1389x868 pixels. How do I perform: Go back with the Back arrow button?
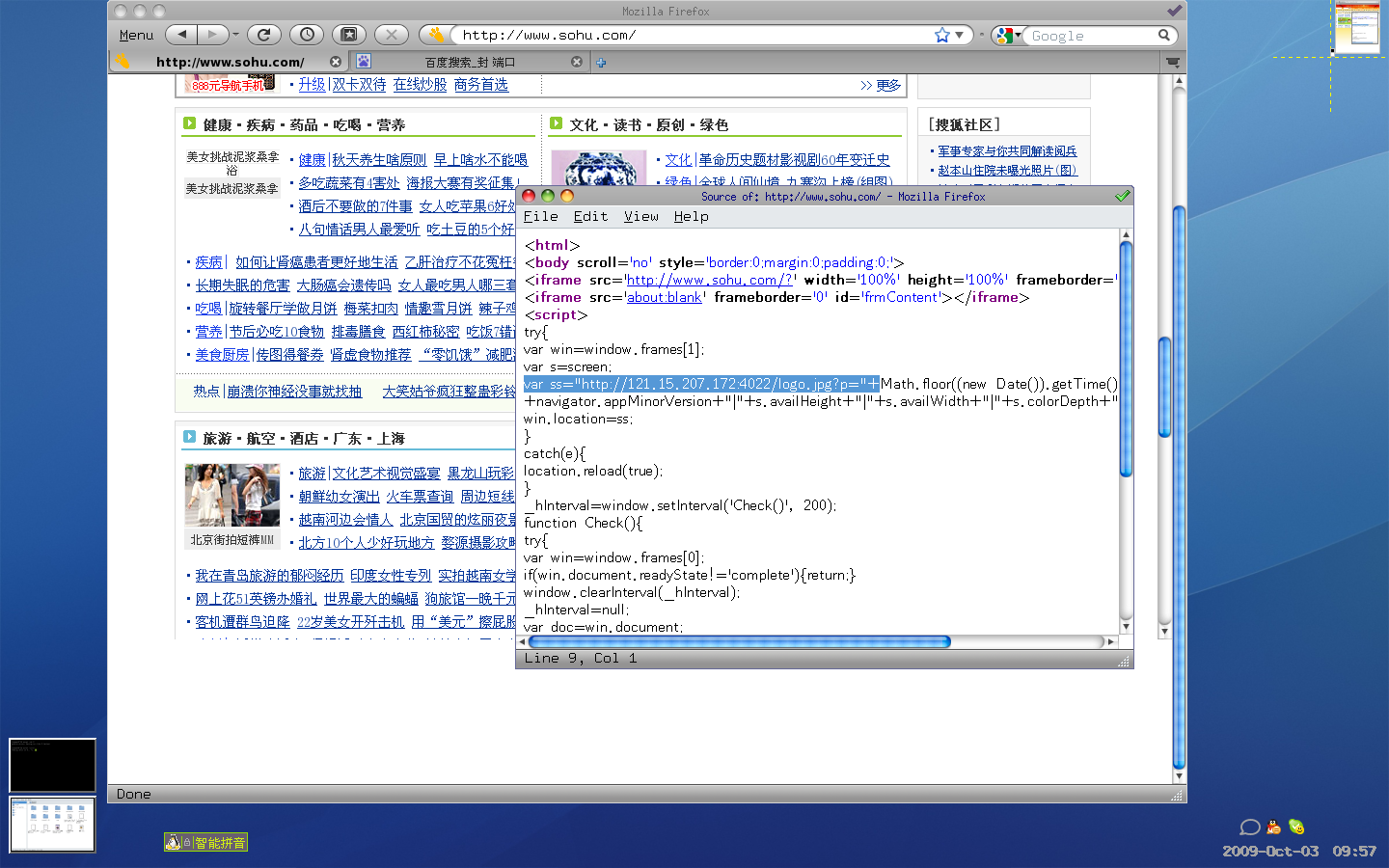(x=181, y=35)
